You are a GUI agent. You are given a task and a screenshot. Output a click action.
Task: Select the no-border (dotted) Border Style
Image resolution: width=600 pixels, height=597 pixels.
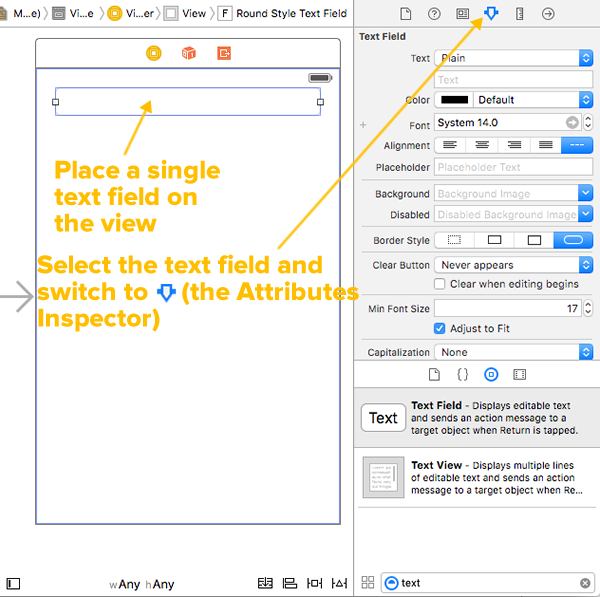[454, 240]
